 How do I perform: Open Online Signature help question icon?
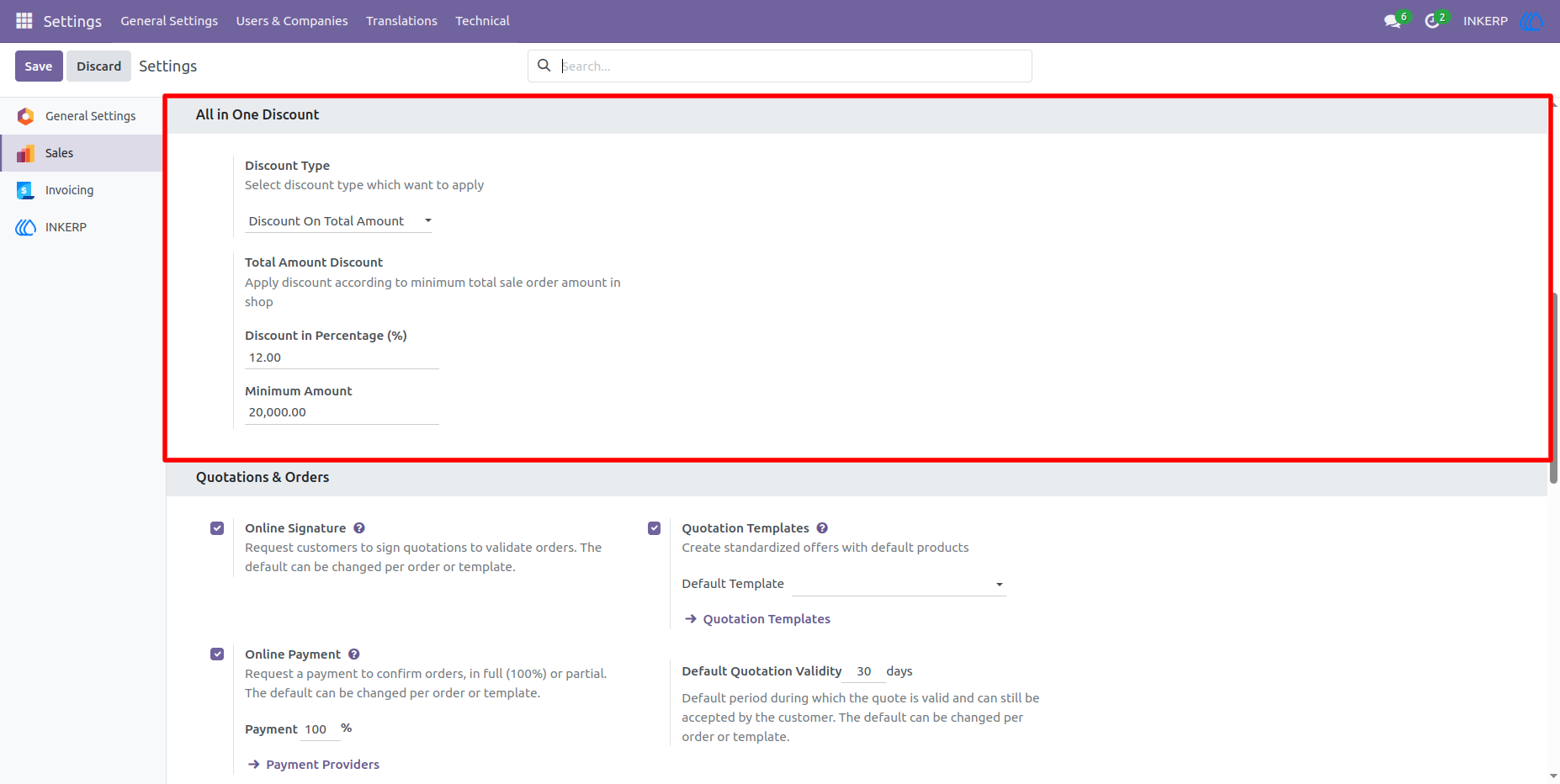click(359, 528)
